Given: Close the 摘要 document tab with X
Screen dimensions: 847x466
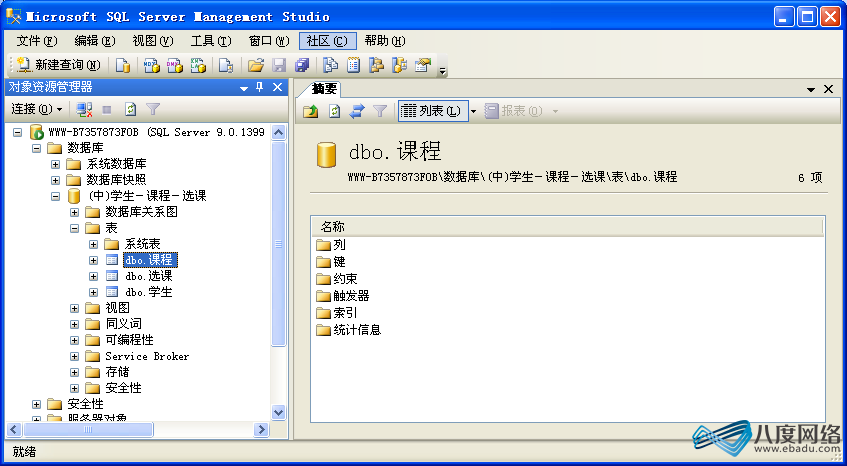Looking at the screenshot, I should [828, 89].
